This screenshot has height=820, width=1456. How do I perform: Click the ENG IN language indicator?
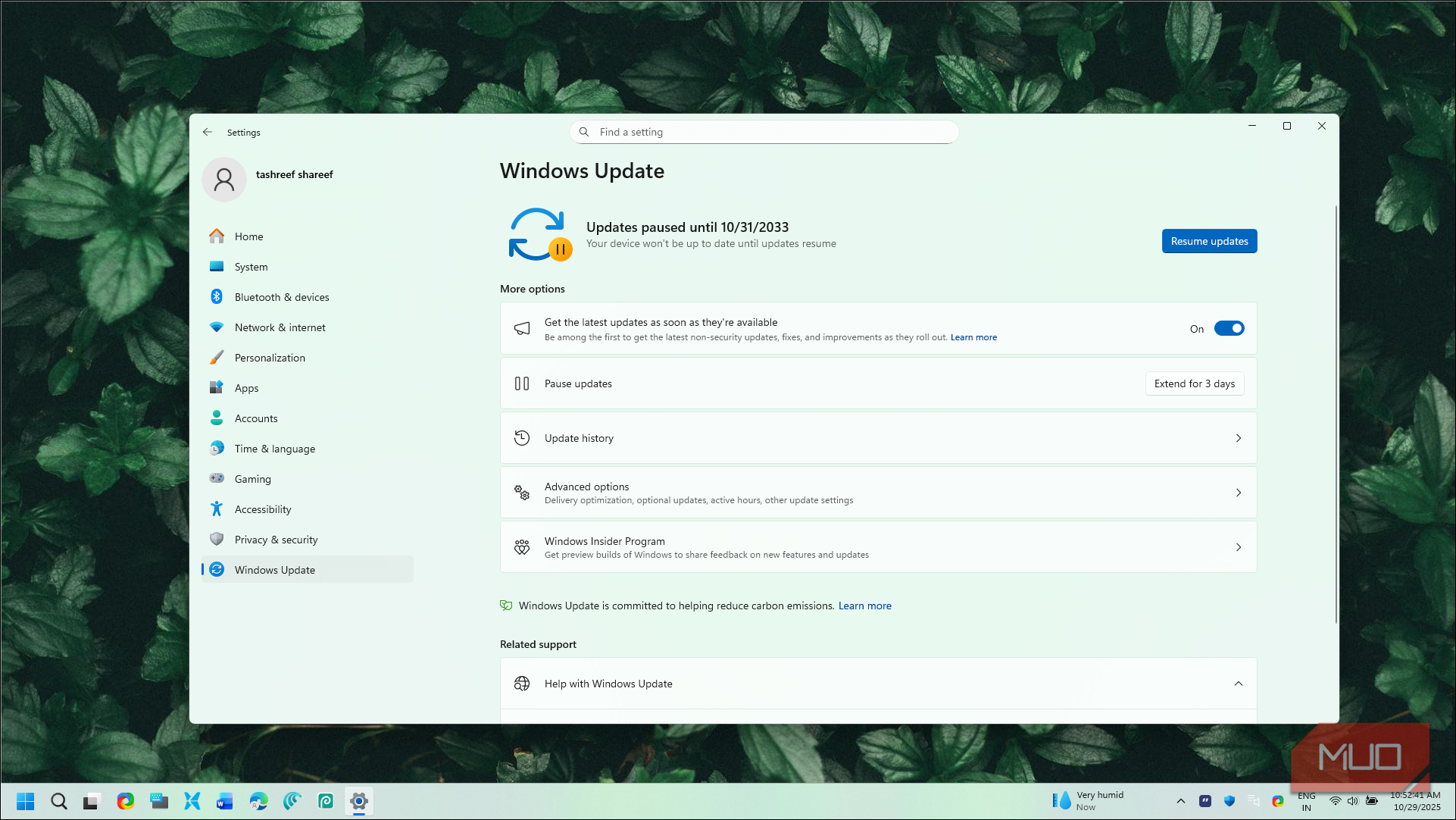pyautogui.click(x=1306, y=801)
